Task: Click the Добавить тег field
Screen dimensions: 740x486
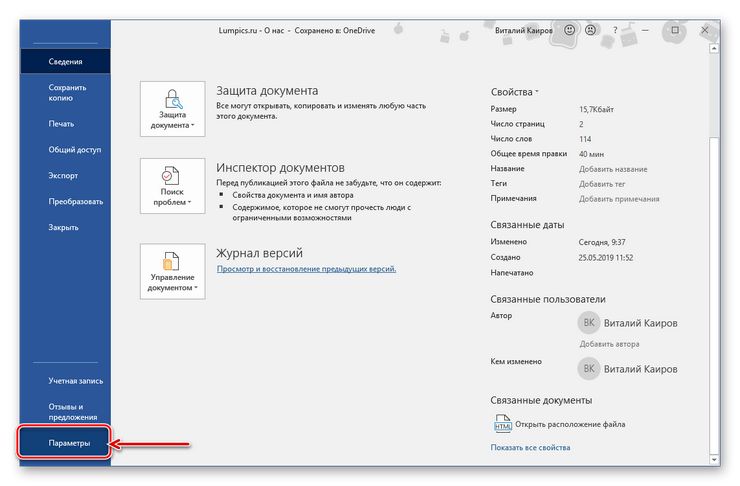Action: click(x=602, y=184)
